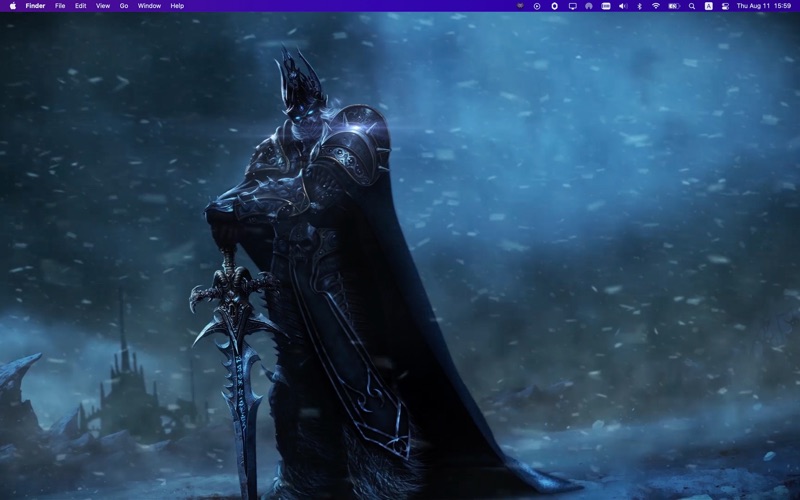Show battery status in menu bar

tap(674, 6)
